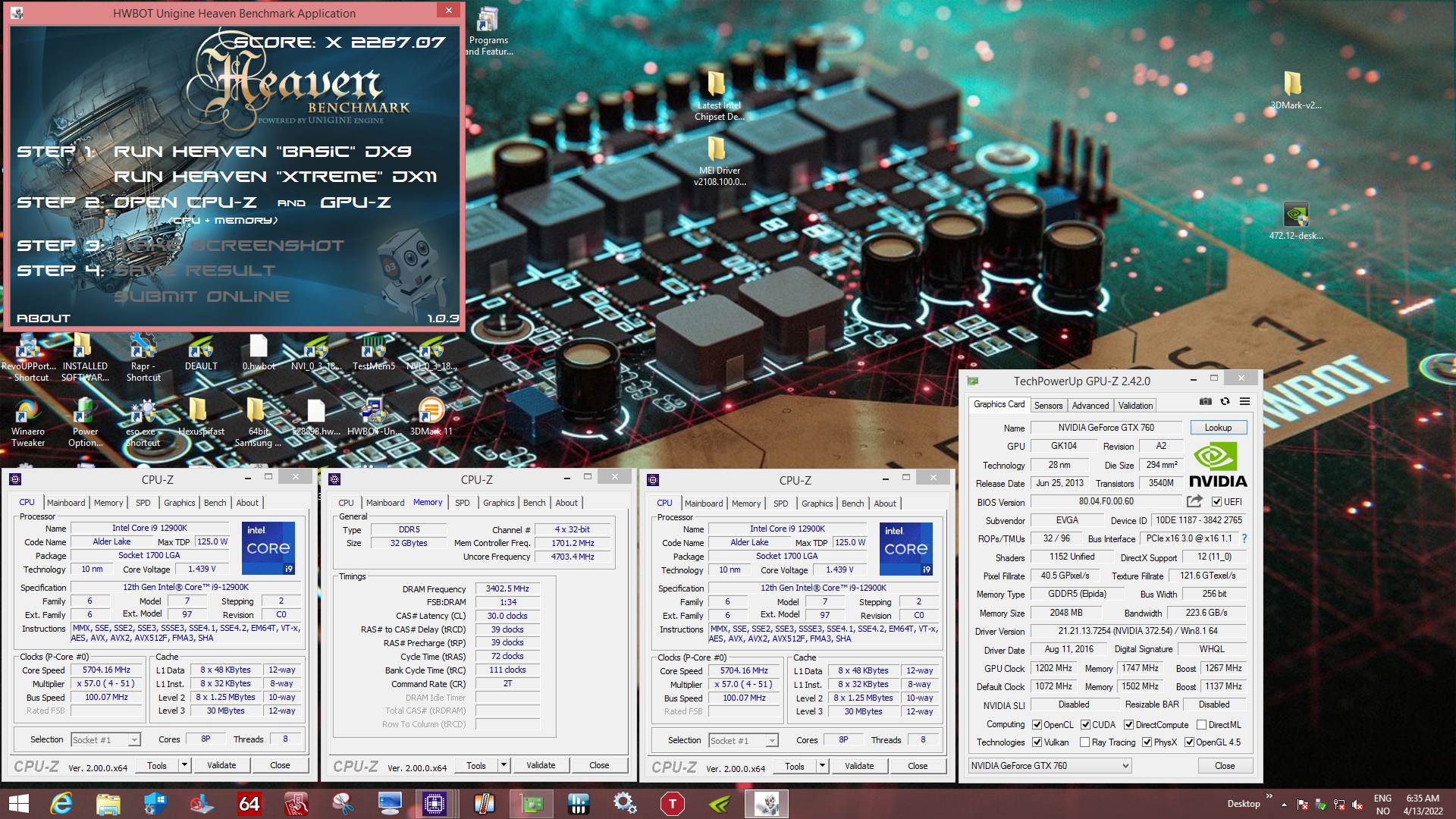Open Socket #1 dropdown in right CPU-Z
Screen dimensions: 1456x819
click(743, 740)
